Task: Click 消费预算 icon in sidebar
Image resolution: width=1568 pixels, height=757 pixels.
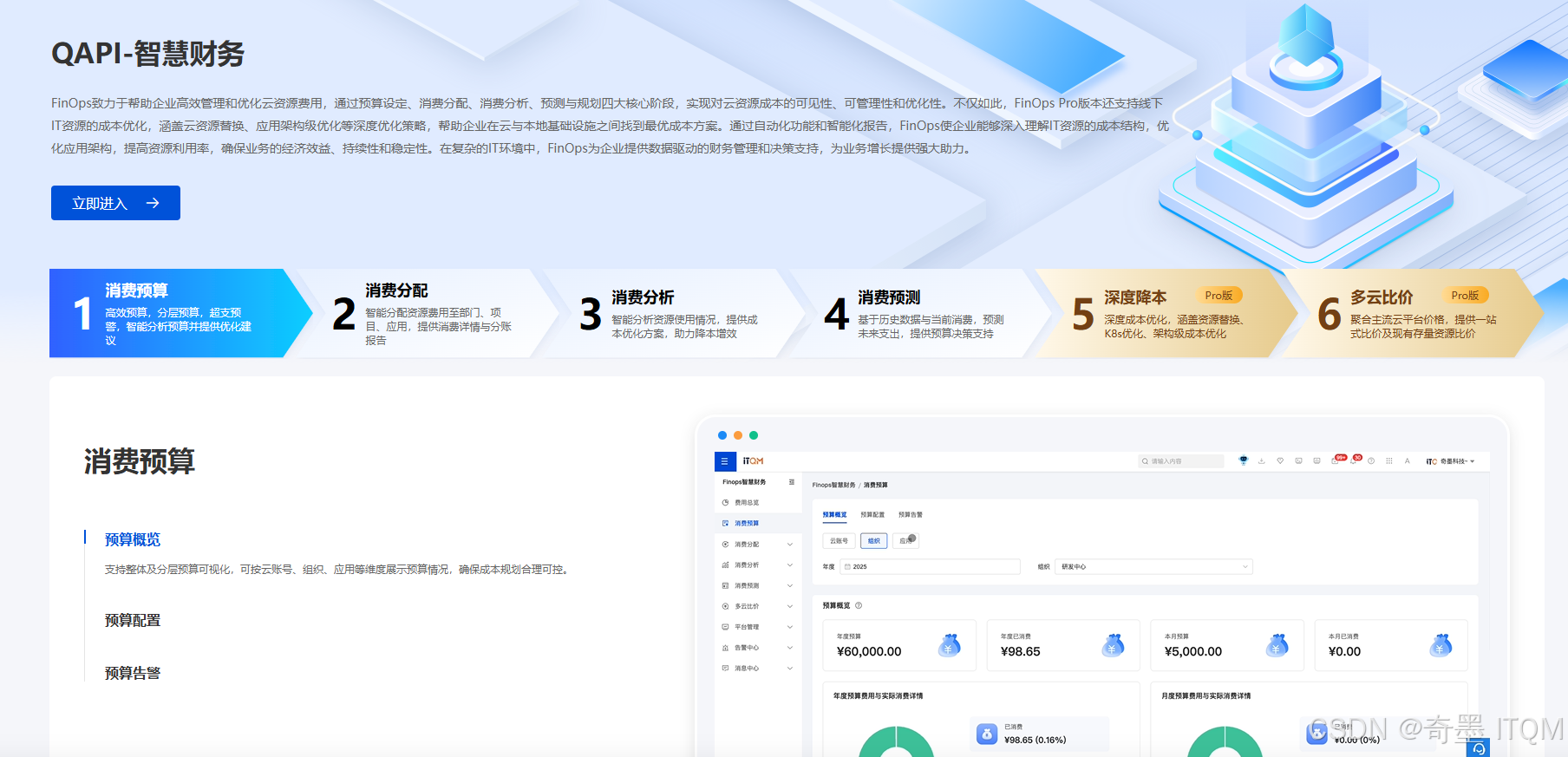Action: point(725,524)
